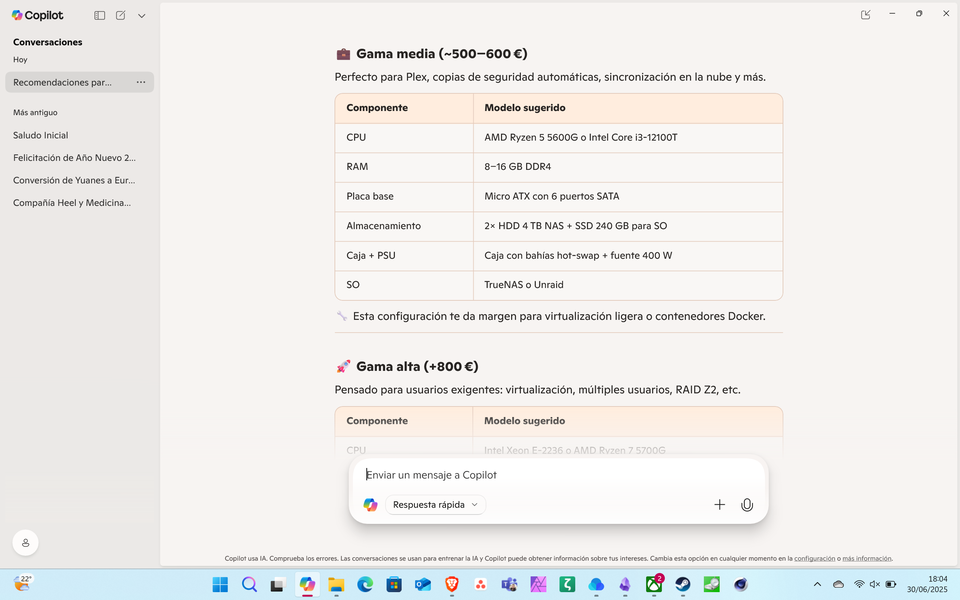Show hidden system tray icons
The width and height of the screenshot is (960, 600).
[817, 585]
